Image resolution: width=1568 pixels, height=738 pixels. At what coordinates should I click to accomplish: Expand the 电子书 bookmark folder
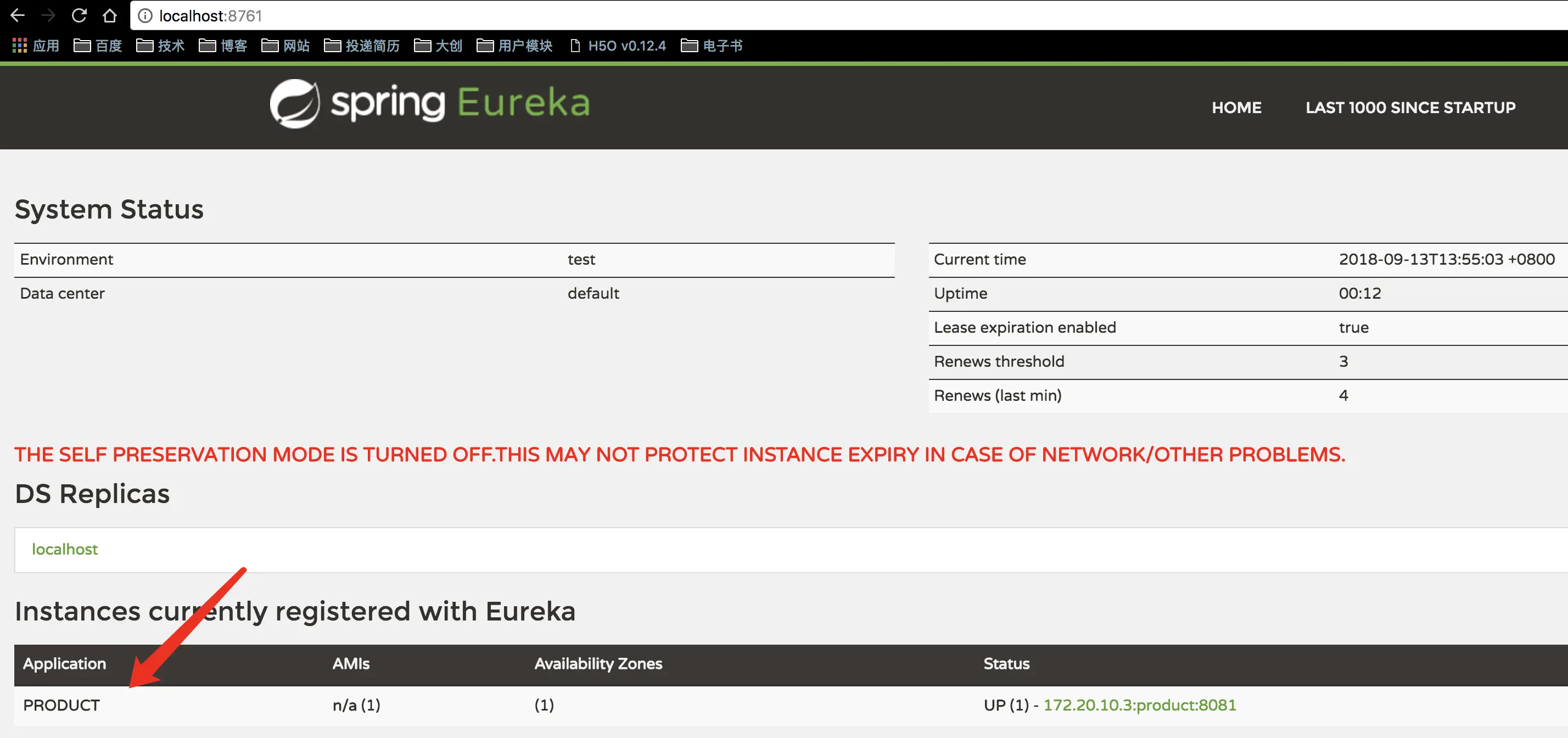click(x=712, y=46)
